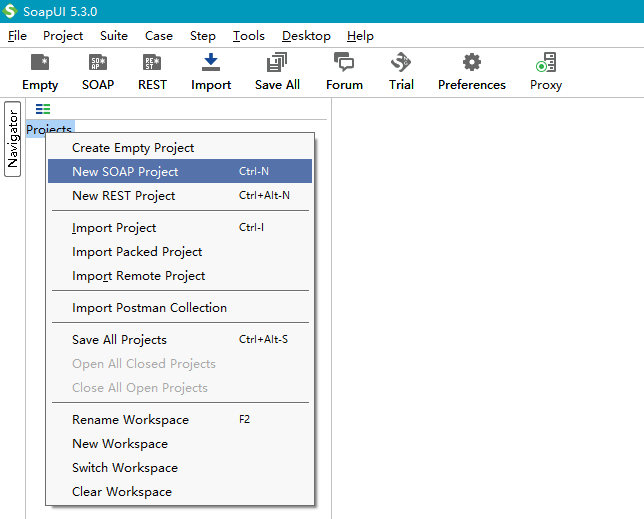This screenshot has width=644, height=519.
Task: Choose Import Packed Project
Action: [180, 251]
